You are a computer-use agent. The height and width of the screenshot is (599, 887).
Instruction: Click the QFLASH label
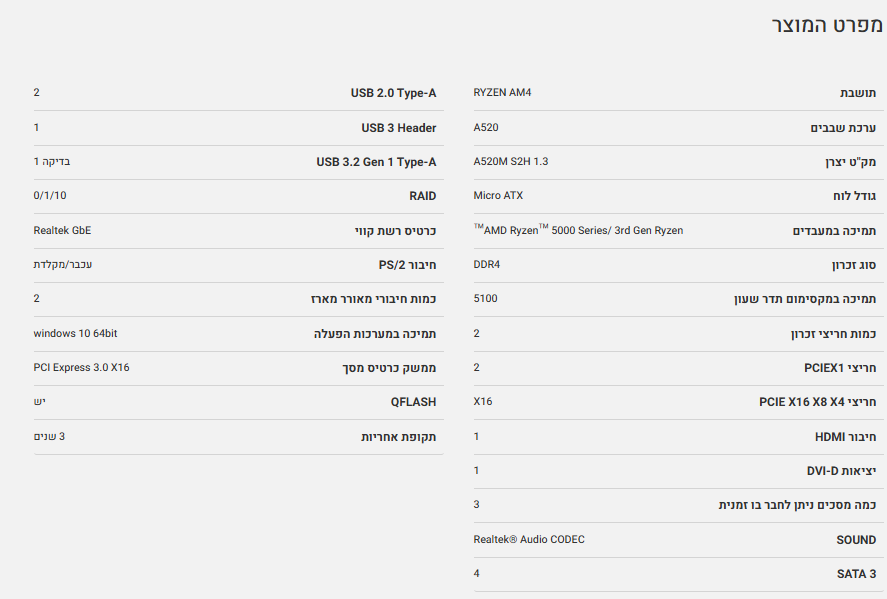click(x=413, y=402)
